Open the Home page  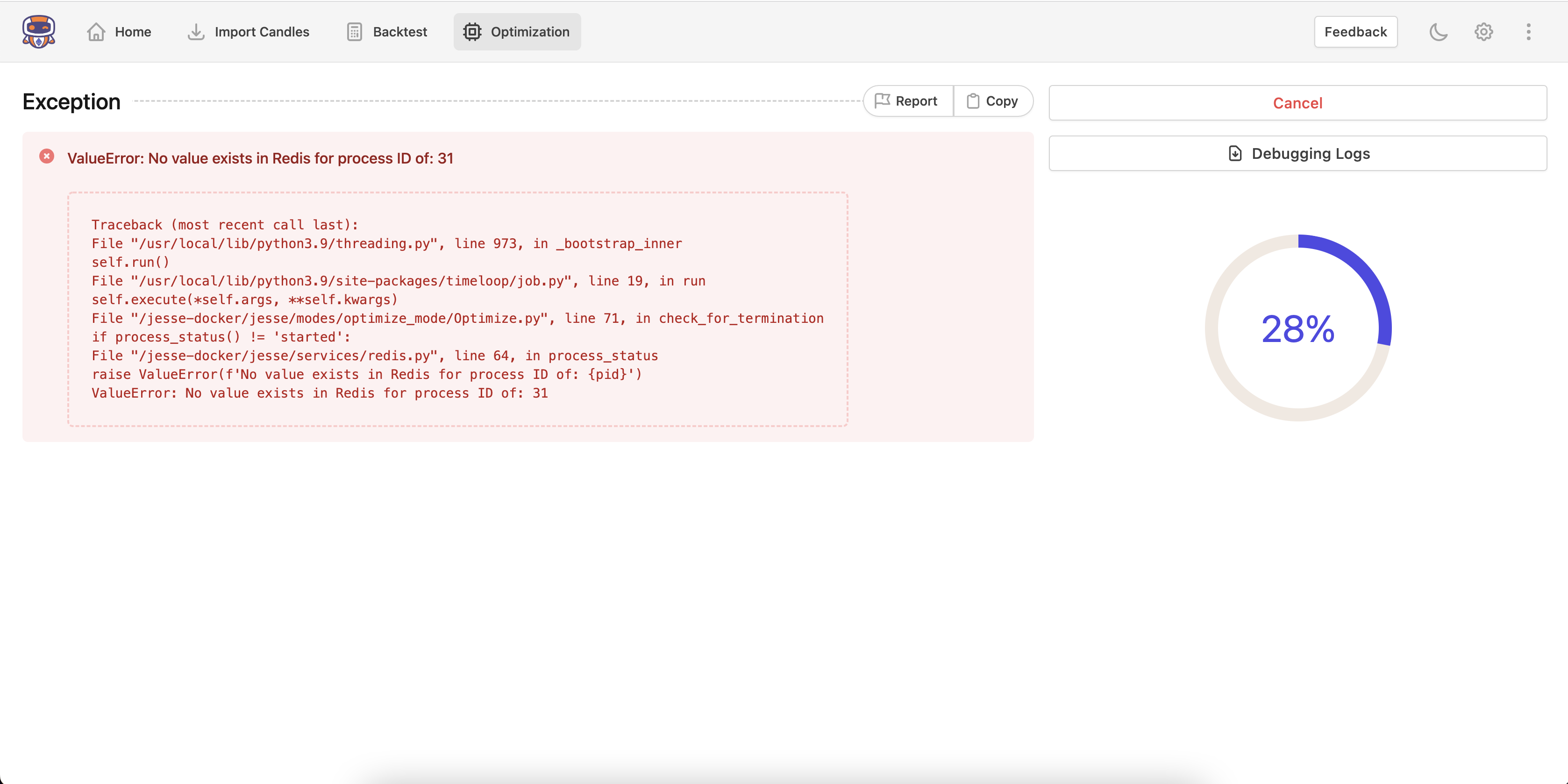(119, 31)
